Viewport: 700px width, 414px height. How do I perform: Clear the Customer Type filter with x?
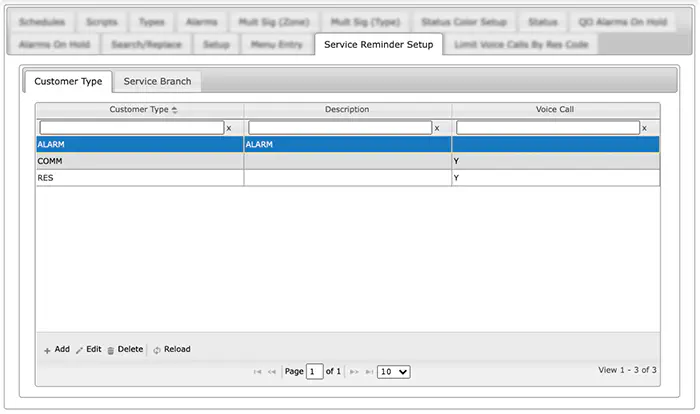pos(229,128)
